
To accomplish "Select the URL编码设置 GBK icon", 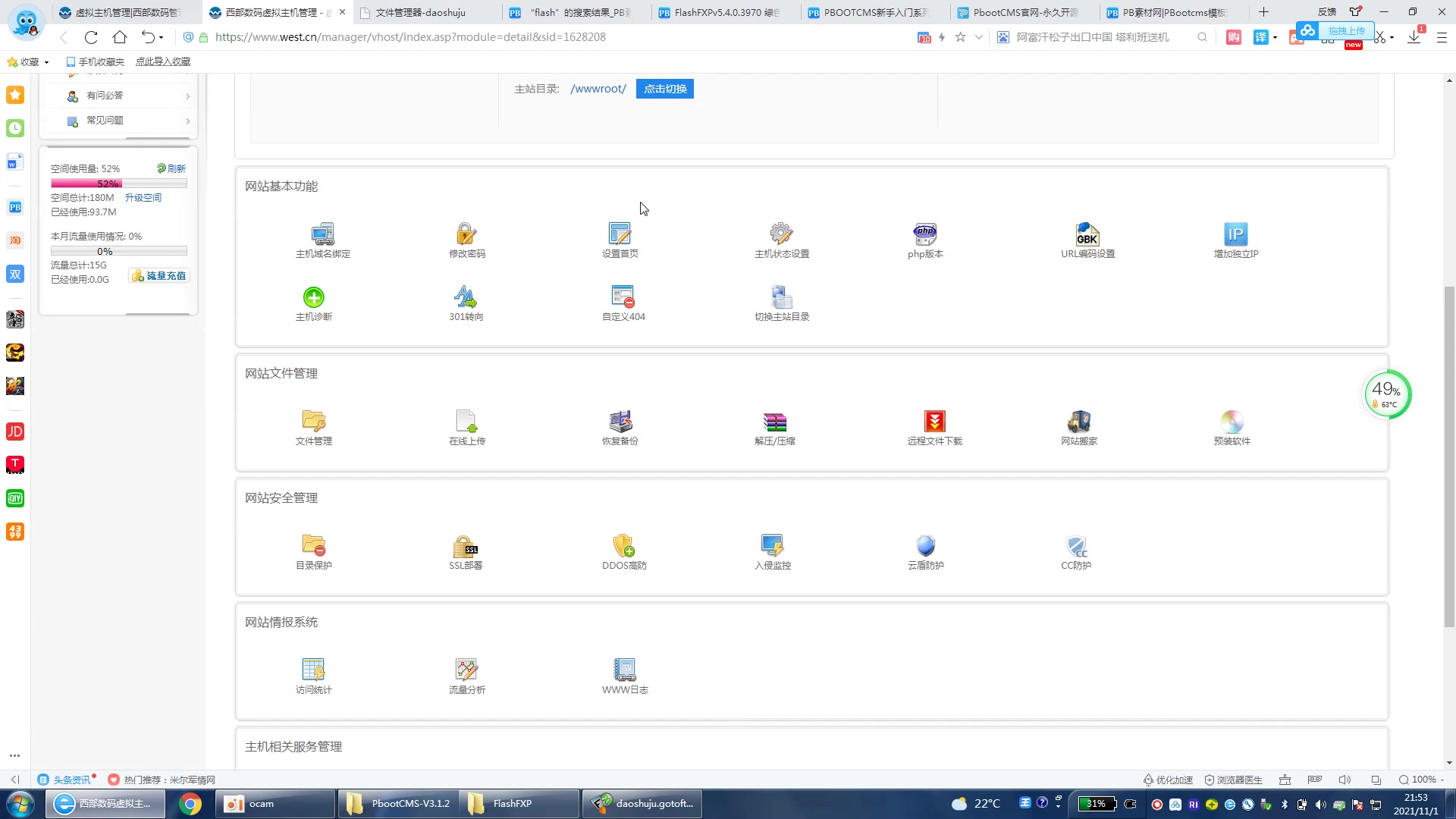I will tap(1087, 234).
